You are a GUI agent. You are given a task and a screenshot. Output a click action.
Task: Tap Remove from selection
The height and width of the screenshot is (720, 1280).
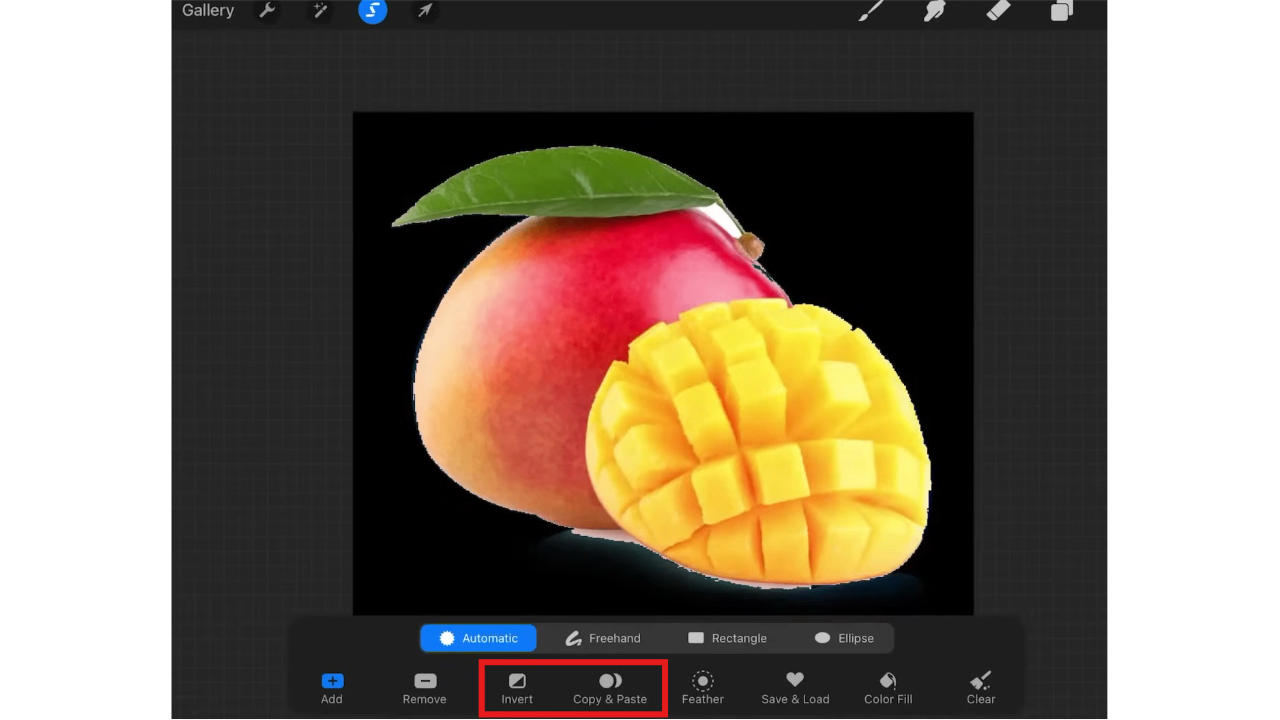[x=425, y=689]
